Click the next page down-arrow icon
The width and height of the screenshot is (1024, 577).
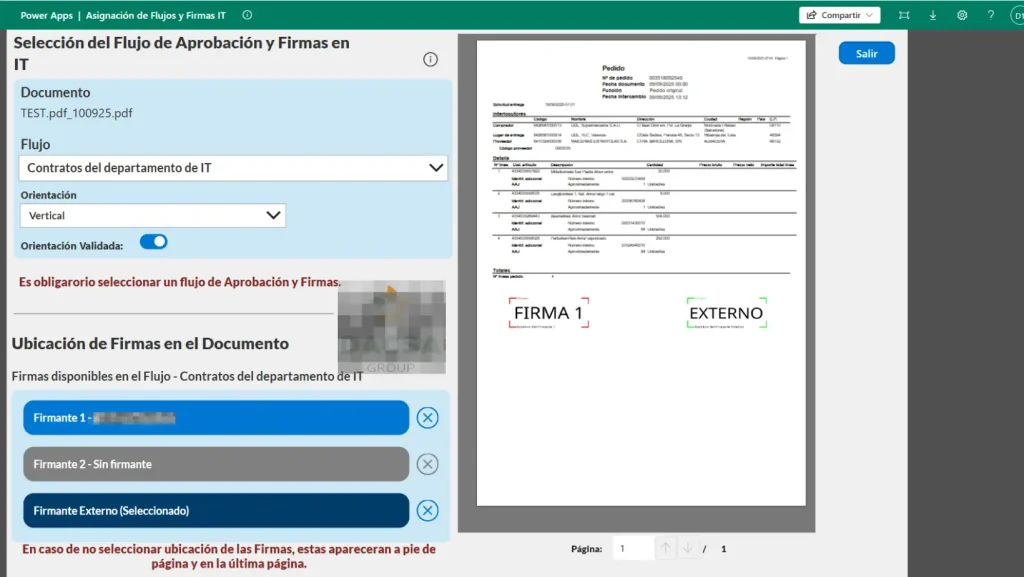687,548
